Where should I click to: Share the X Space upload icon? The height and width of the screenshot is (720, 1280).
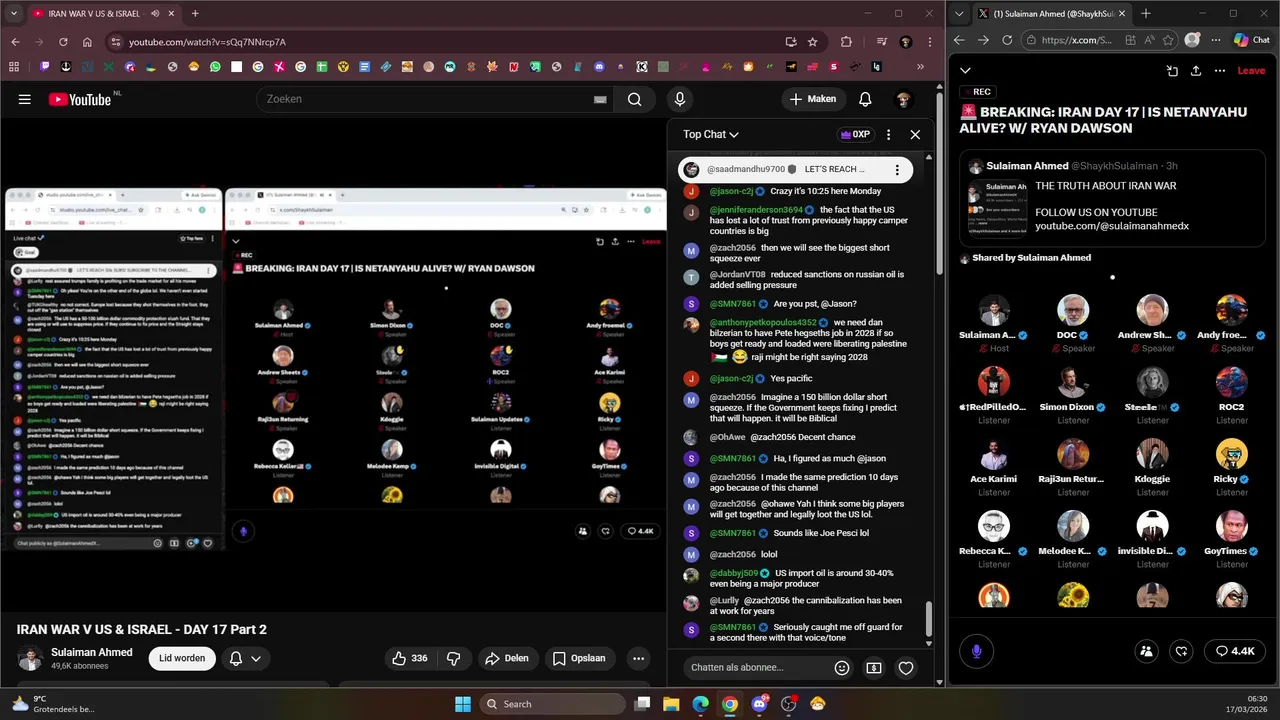(1196, 71)
